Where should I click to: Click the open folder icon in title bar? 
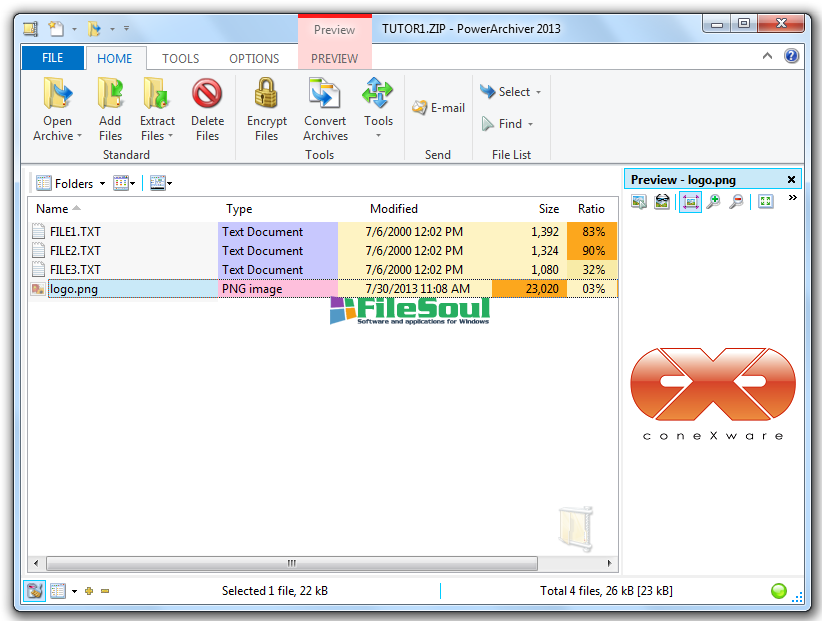click(x=95, y=29)
